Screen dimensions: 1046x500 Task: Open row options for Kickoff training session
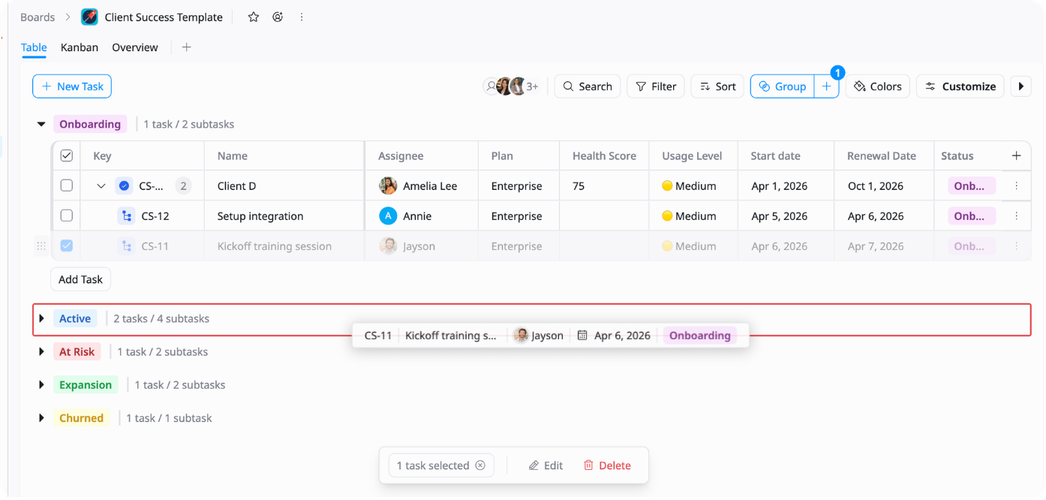[1016, 246]
